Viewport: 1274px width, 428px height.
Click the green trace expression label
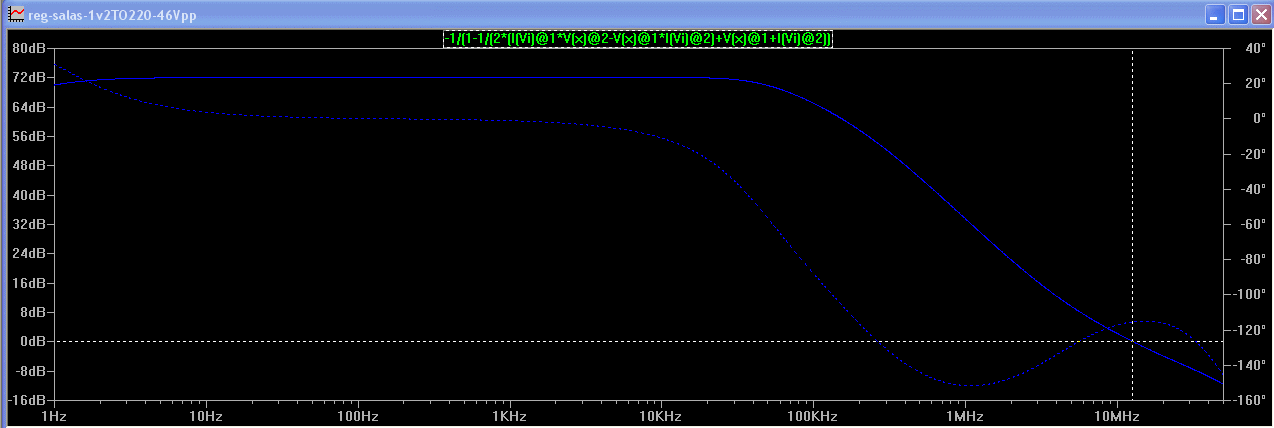(638, 38)
